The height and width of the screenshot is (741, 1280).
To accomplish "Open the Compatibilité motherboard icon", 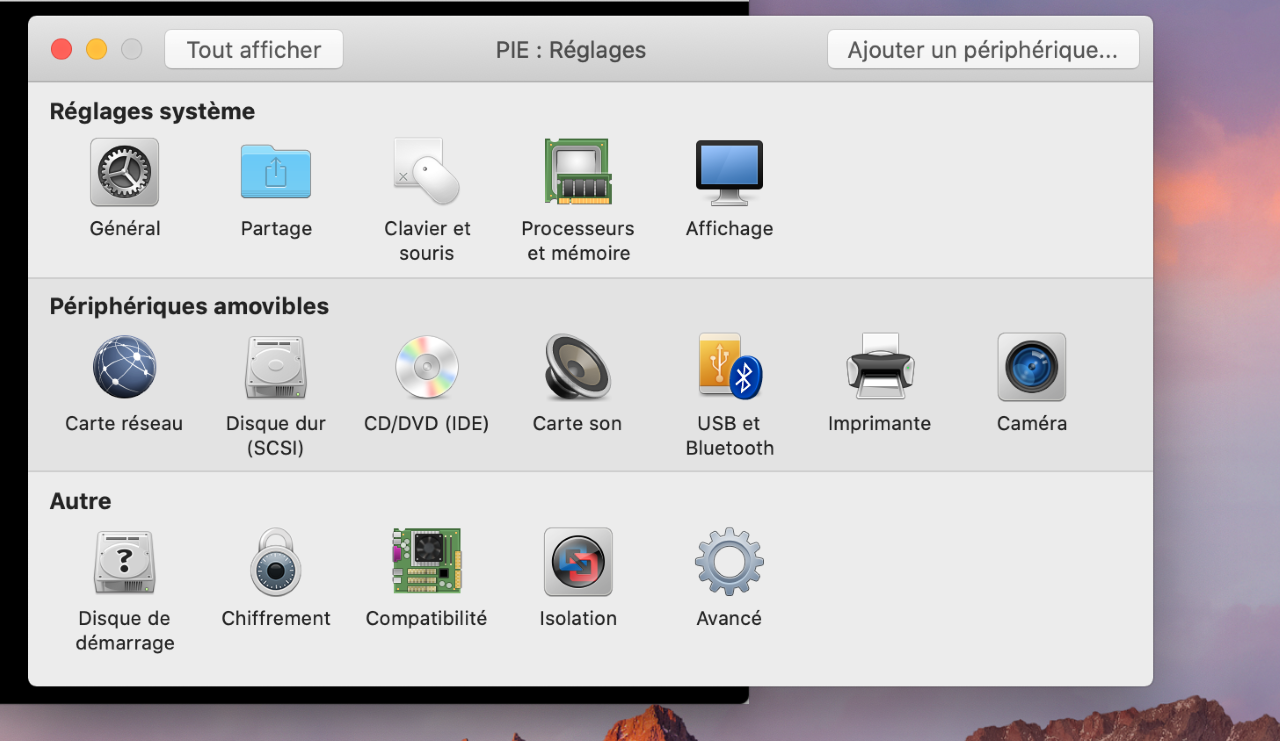I will pyautogui.click(x=427, y=562).
